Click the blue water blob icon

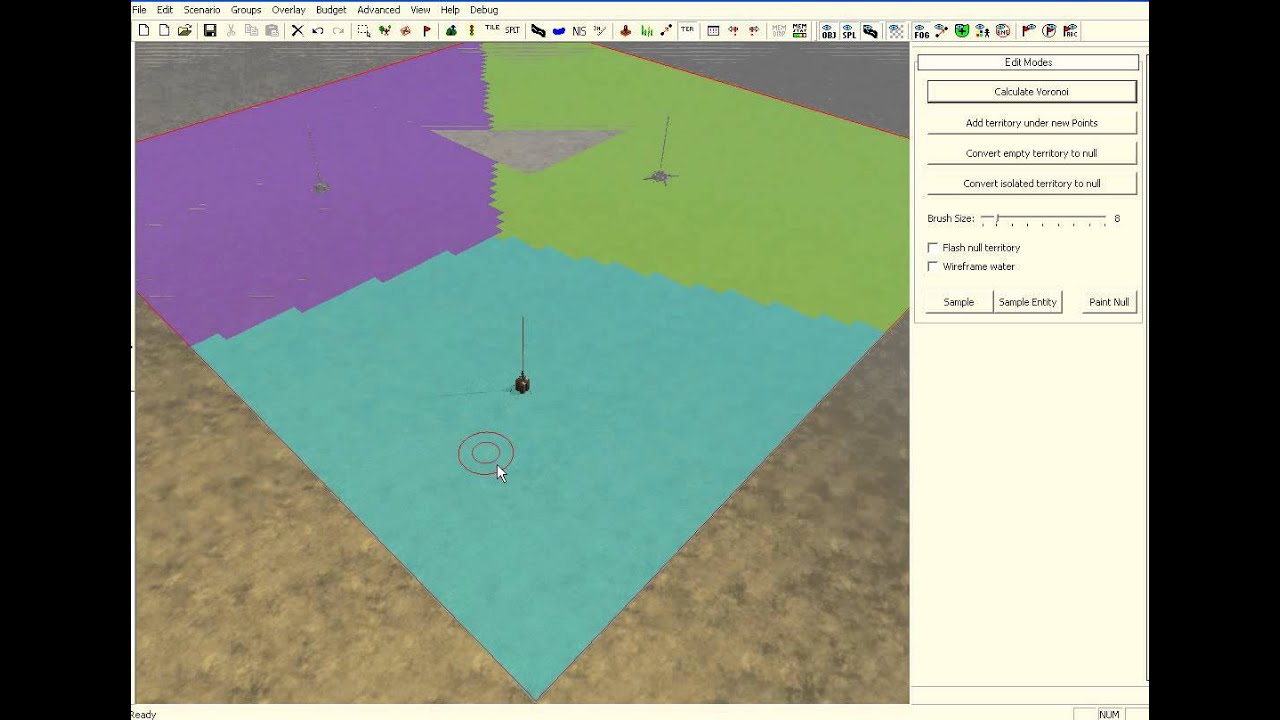(559, 31)
